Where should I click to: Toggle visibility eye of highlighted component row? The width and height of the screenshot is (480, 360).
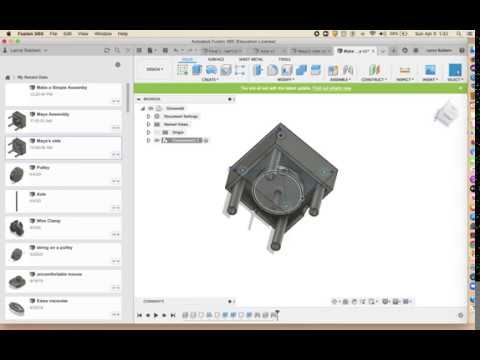tap(157, 140)
